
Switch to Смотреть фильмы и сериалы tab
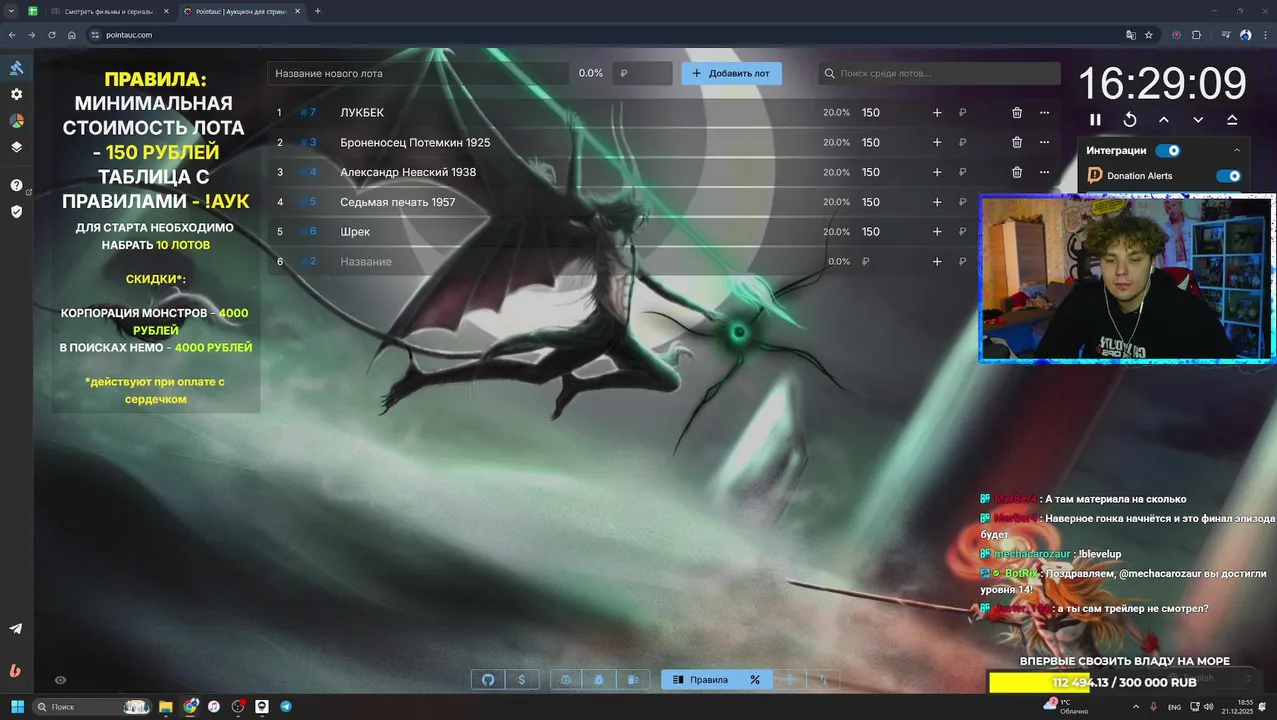(110, 11)
